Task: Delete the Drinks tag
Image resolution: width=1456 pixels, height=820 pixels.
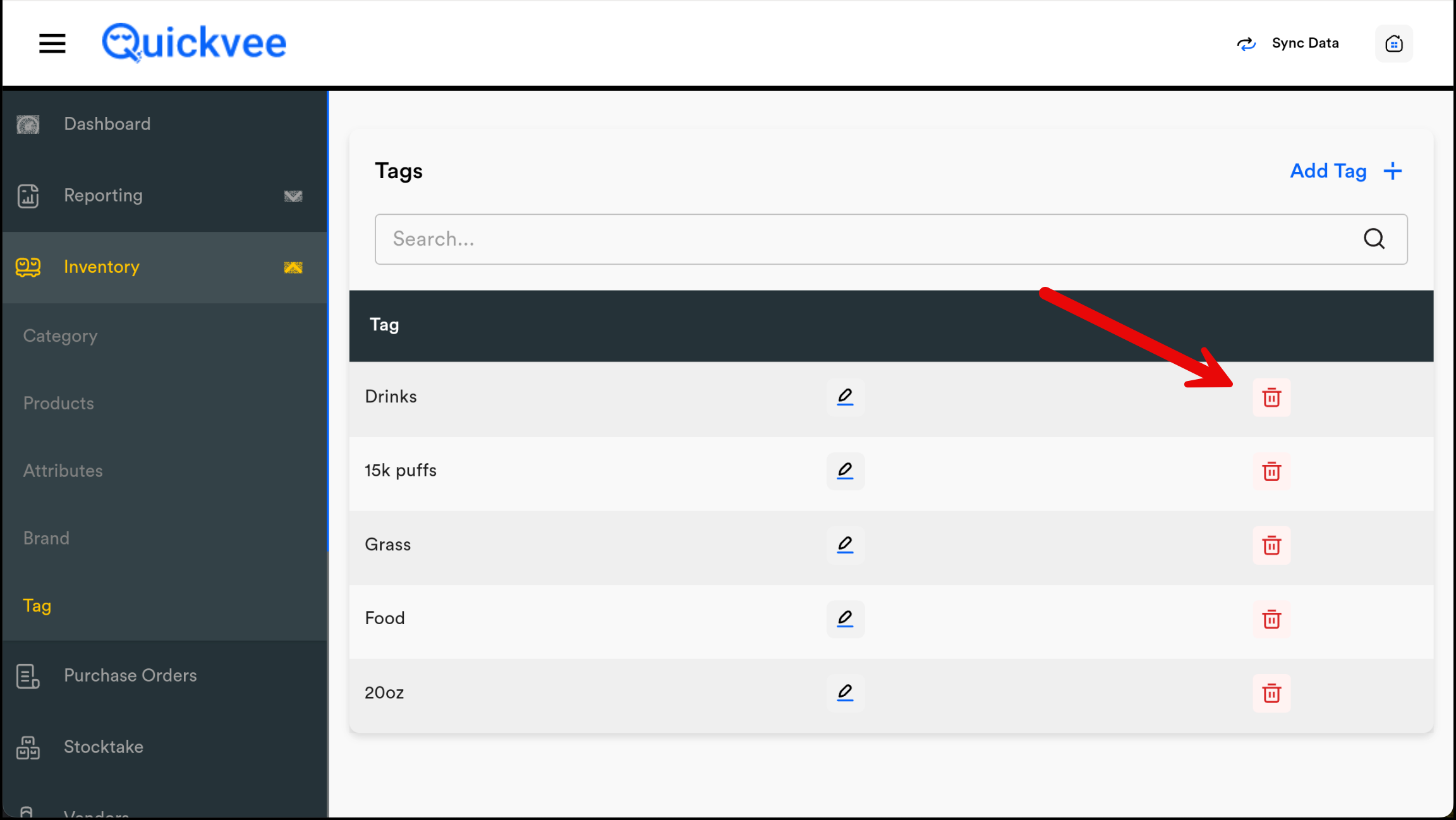Action: tap(1271, 397)
